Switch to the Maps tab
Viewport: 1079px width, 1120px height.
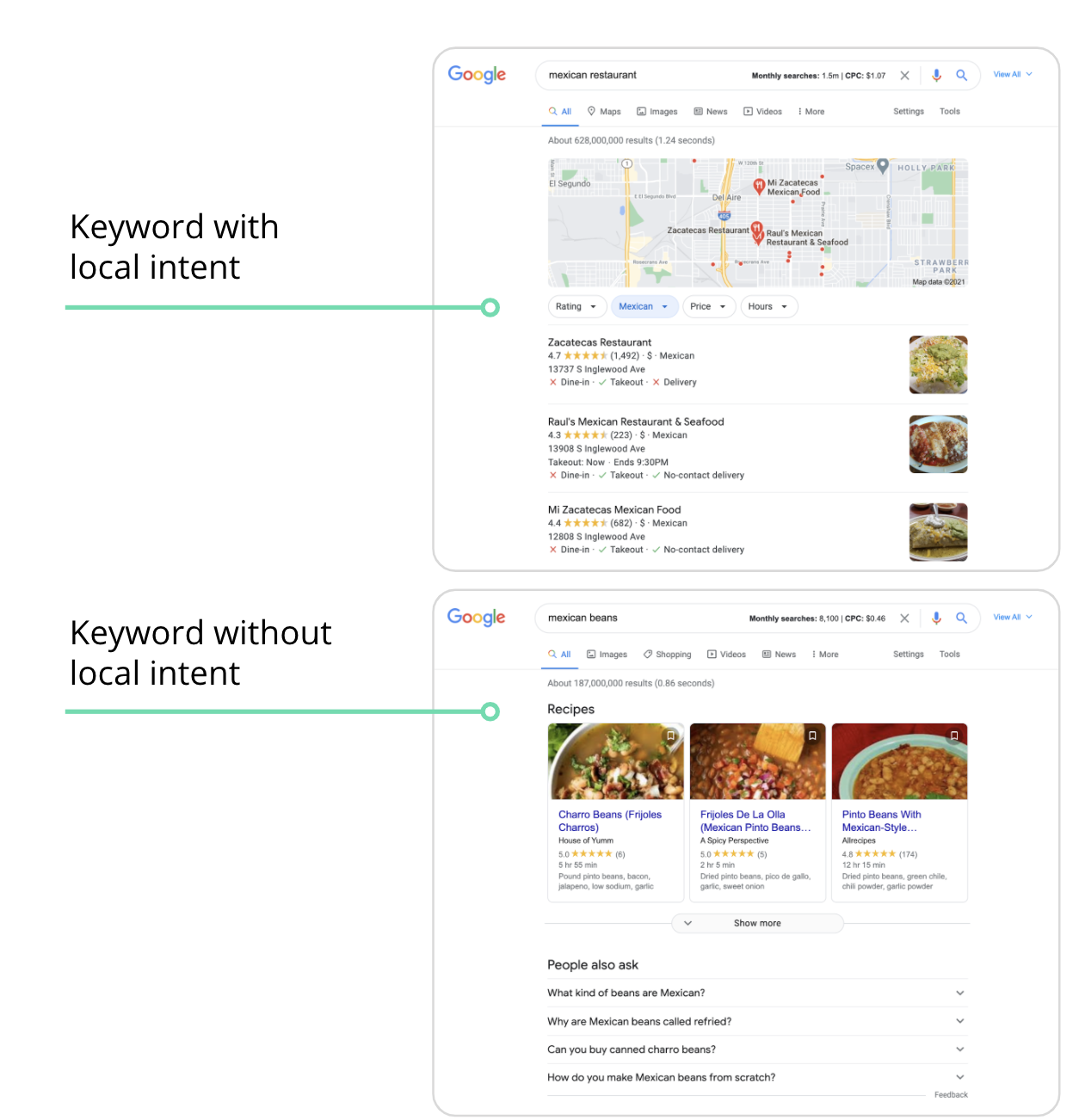tap(603, 111)
